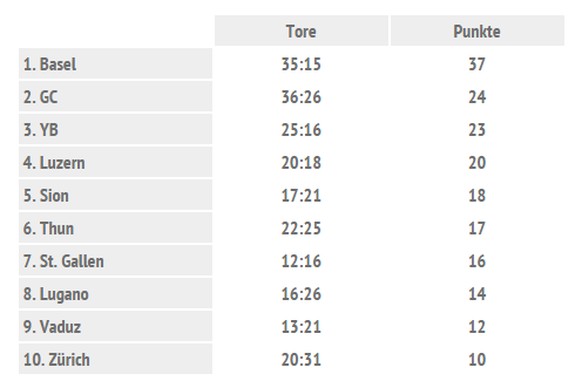The width and height of the screenshot is (582, 381).
Task: Click the 9. Vaduz team cell
Action: point(115,326)
